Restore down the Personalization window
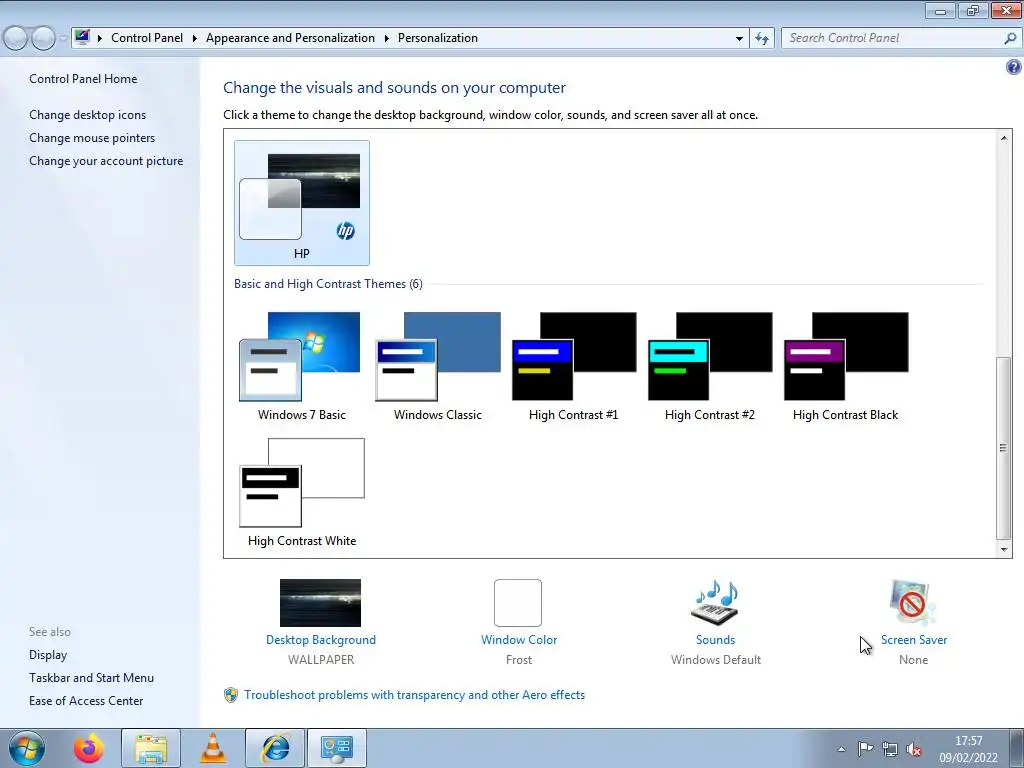The width and height of the screenshot is (1024, 768). [973, 10]
